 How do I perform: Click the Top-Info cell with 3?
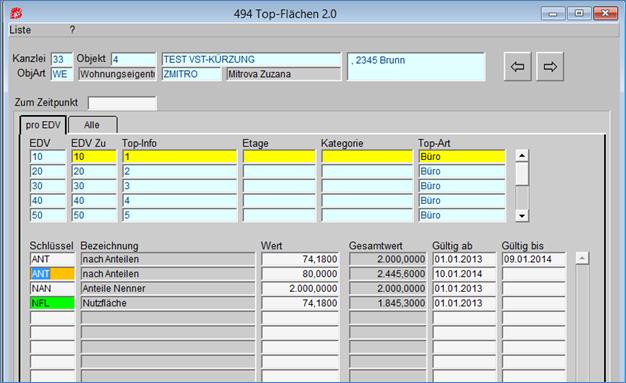pos(180,186)
